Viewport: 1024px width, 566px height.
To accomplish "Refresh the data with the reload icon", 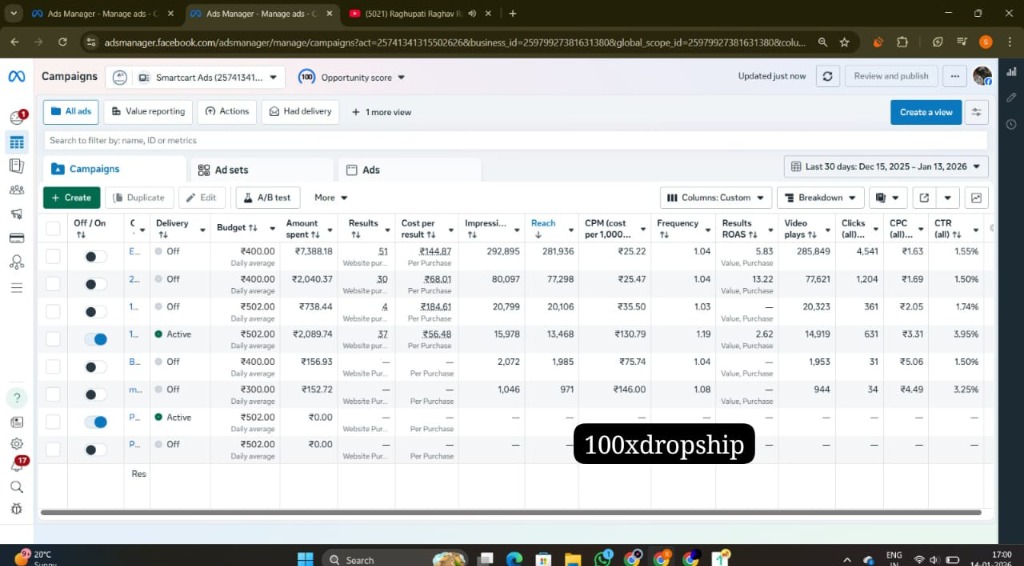I will point(827,76).
